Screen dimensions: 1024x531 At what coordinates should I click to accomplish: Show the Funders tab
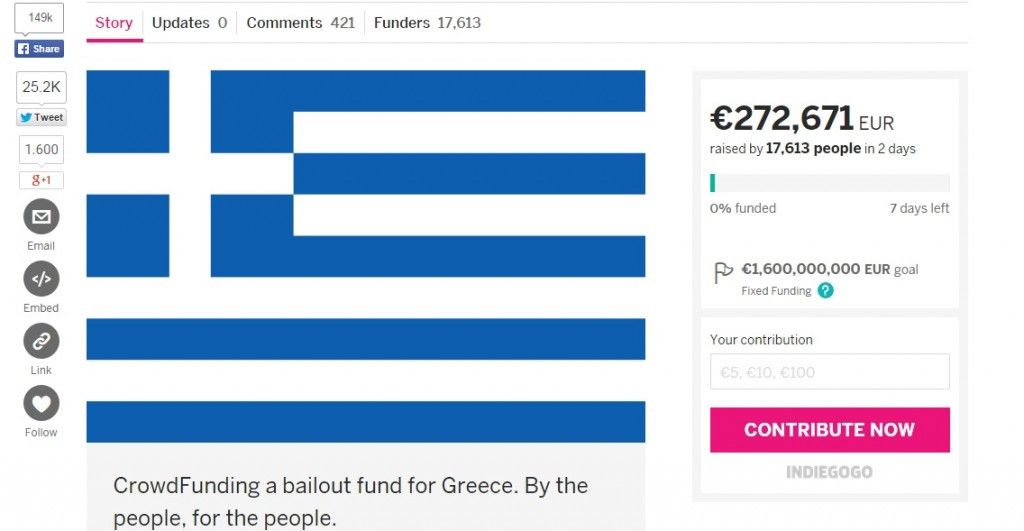(427, 23)
